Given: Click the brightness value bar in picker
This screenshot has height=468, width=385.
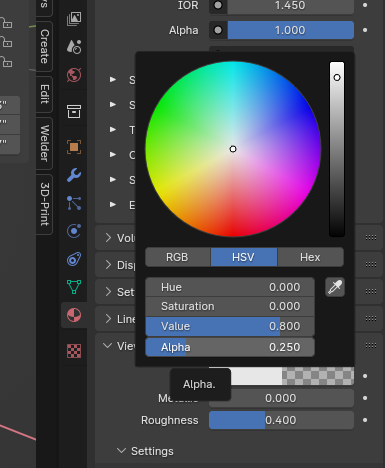Looking at the screenshot, I should [x=337, y=149].
